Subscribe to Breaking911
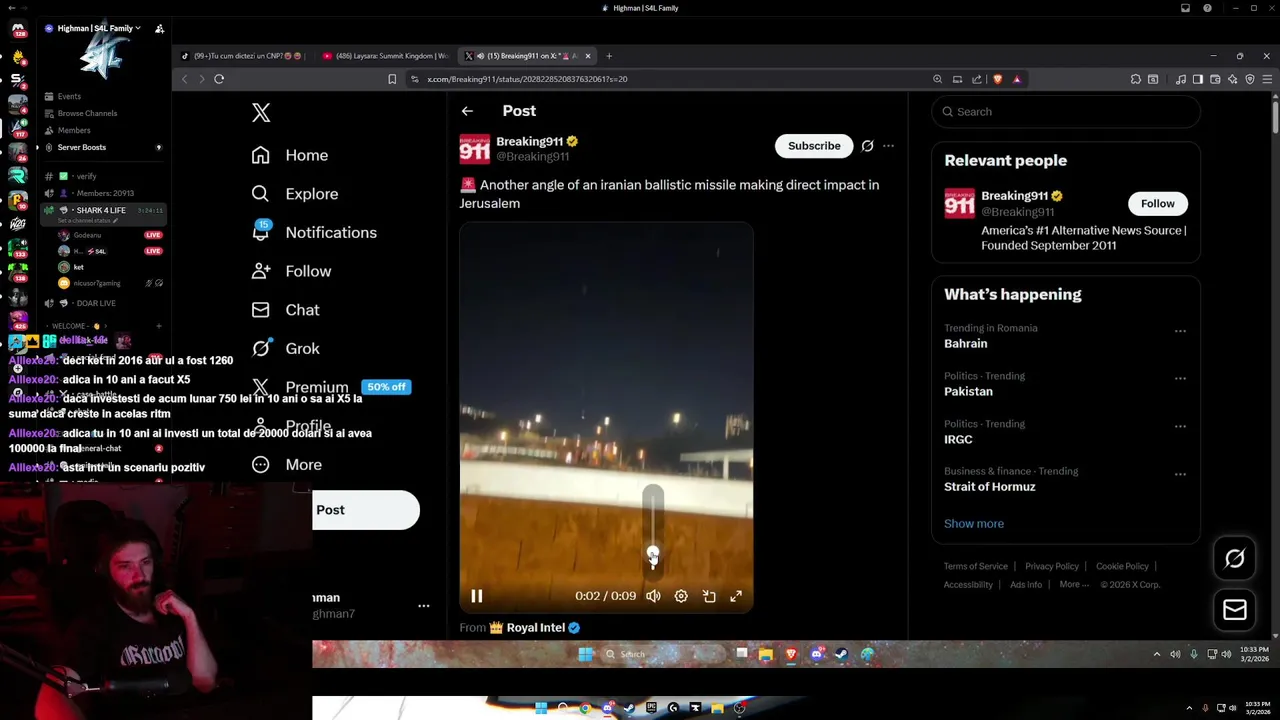Viewport: 1280px width, 720px height. point(814,146)
